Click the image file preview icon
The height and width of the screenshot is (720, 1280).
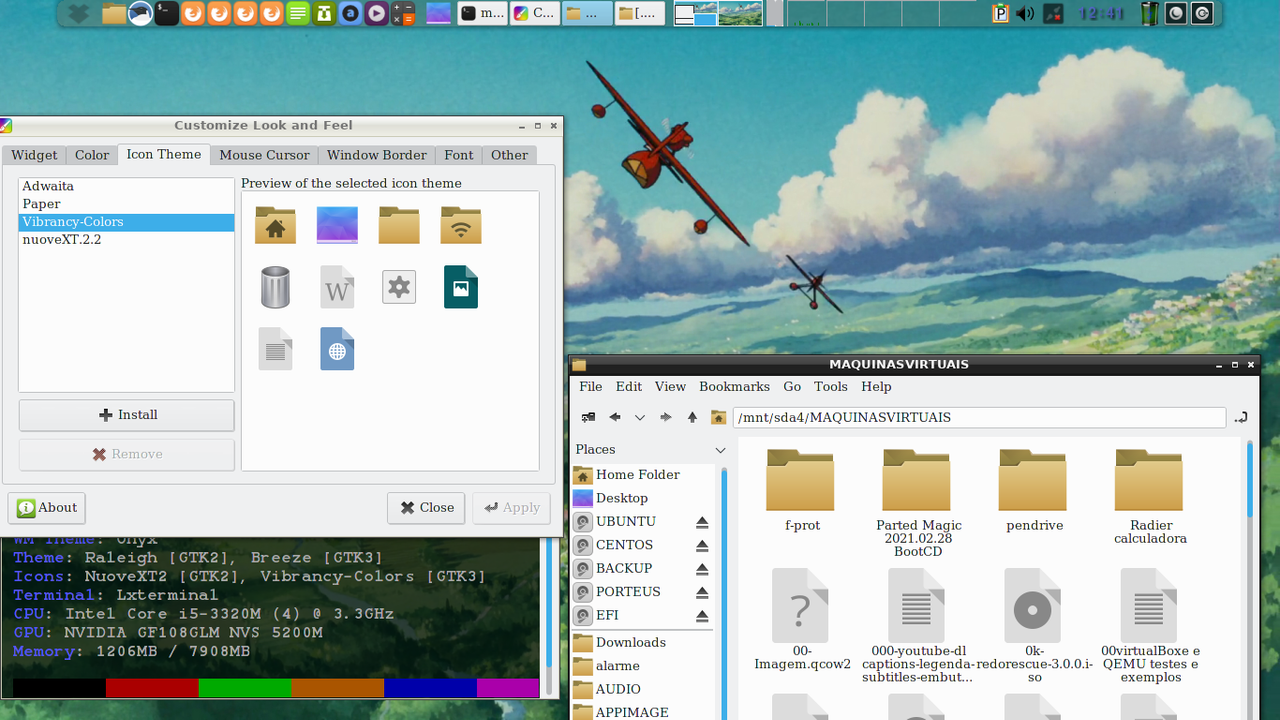(x=461, y=287)
